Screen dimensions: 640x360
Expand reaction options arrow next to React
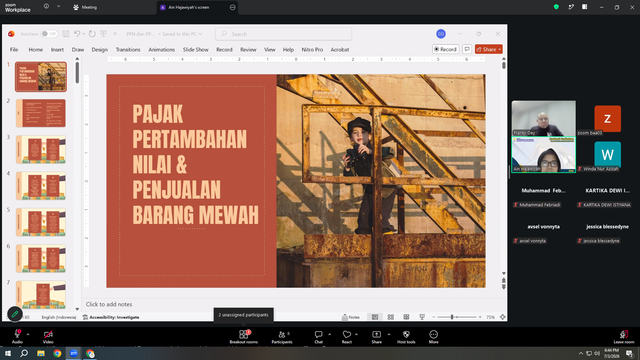tap(356, 334)
